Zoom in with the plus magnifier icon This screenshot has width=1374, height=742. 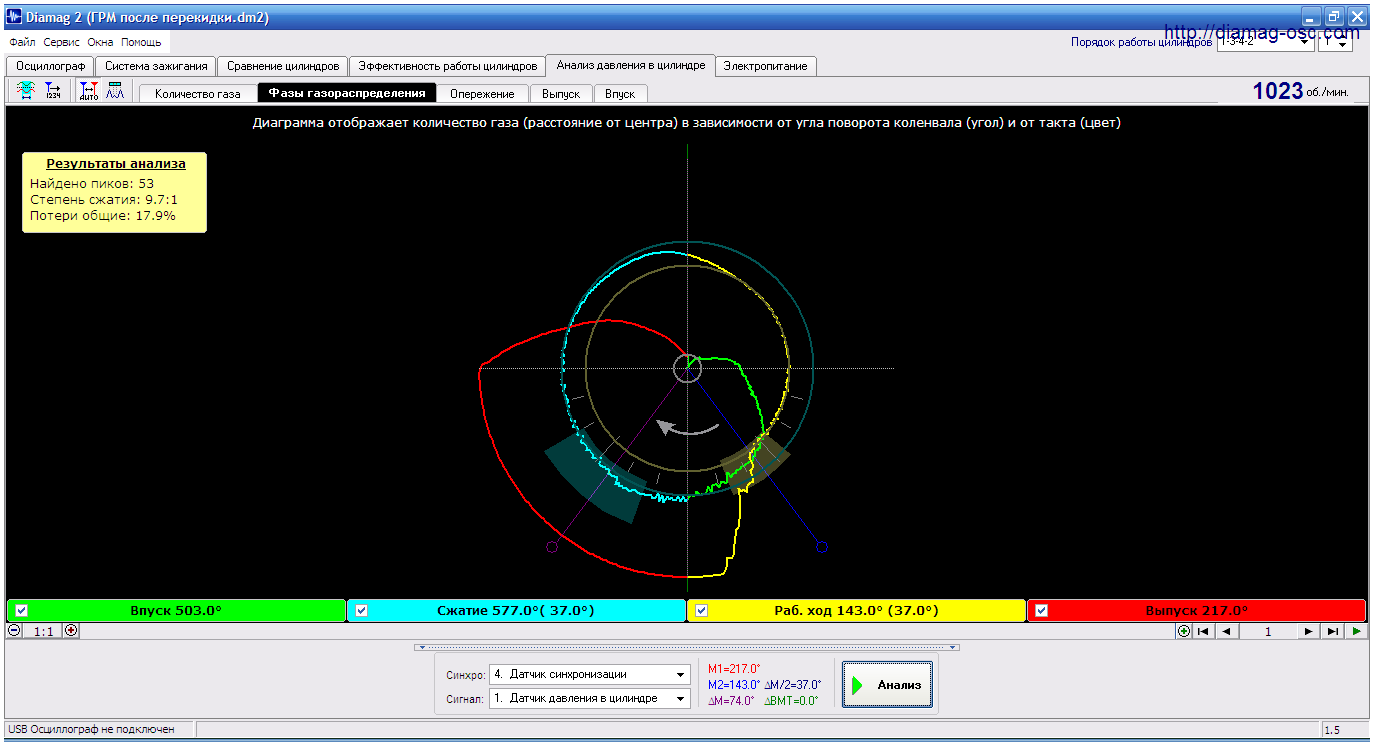click(71, 631)
